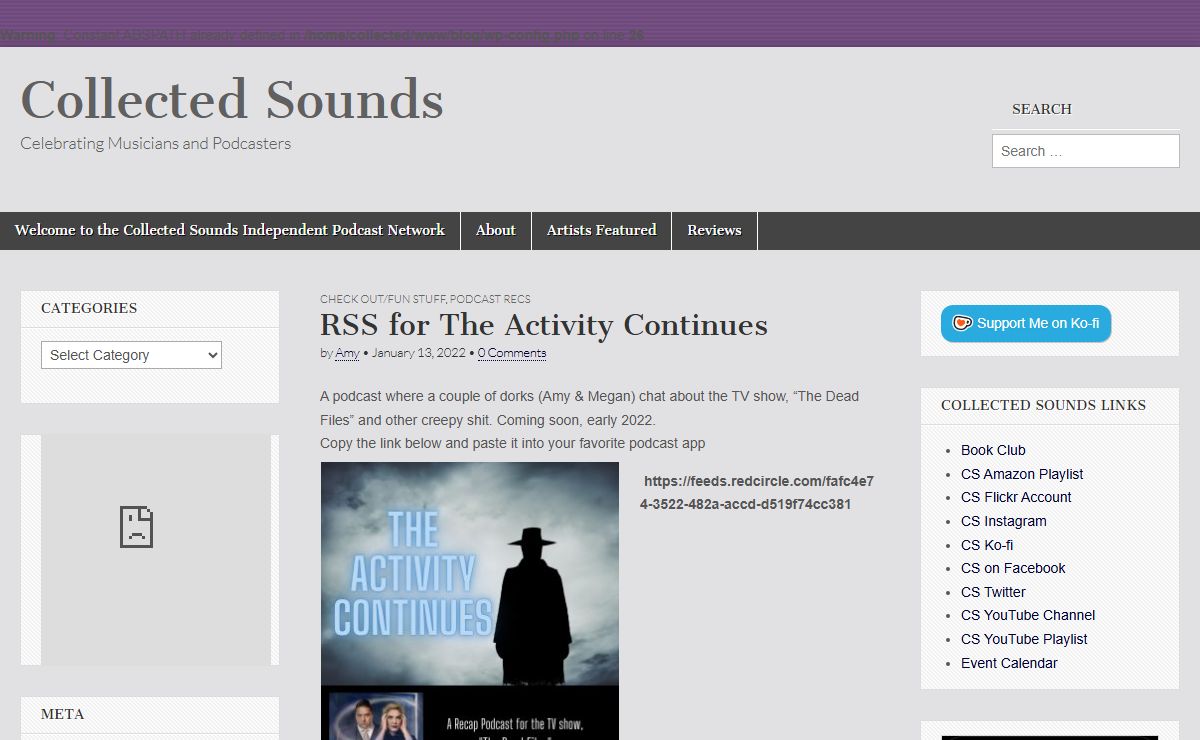Click the Categories widget heading
1200x740 pixels.
click(89, 308)
